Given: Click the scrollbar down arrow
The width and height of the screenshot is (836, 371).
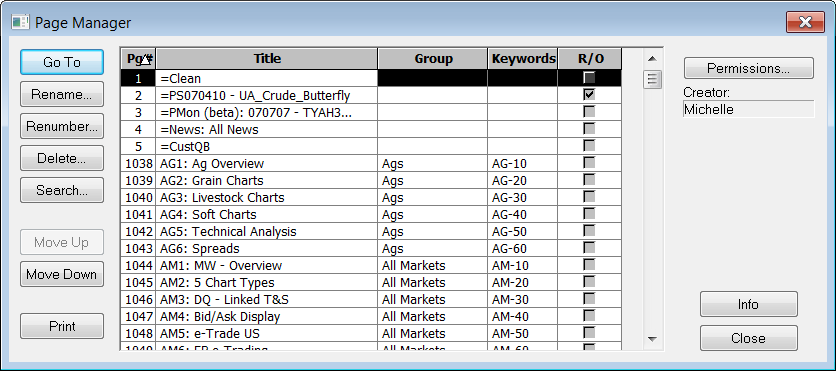Looking at the screenshot, I should click(652, 339).
